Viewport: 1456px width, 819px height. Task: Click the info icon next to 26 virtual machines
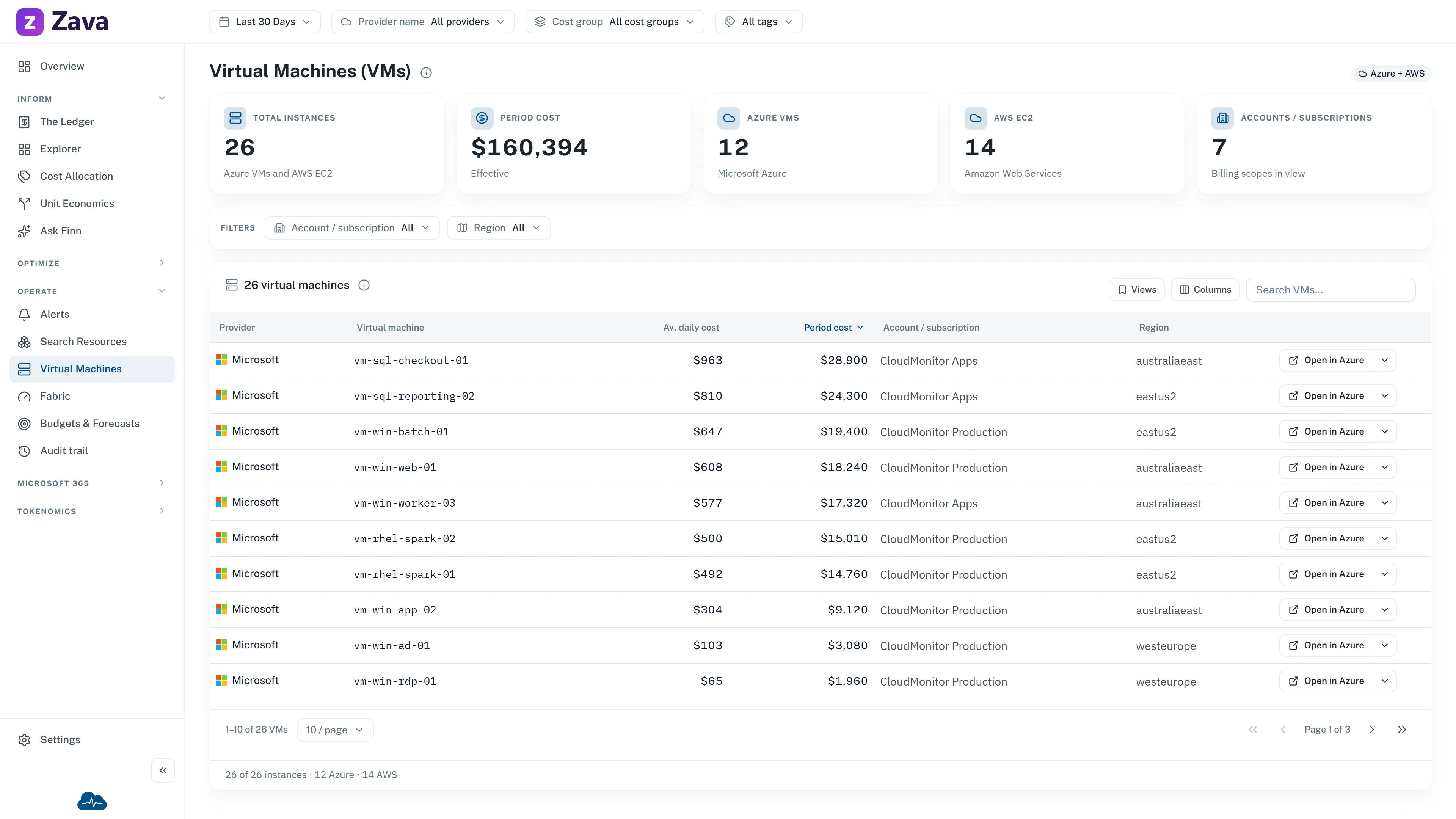point(364,286)
